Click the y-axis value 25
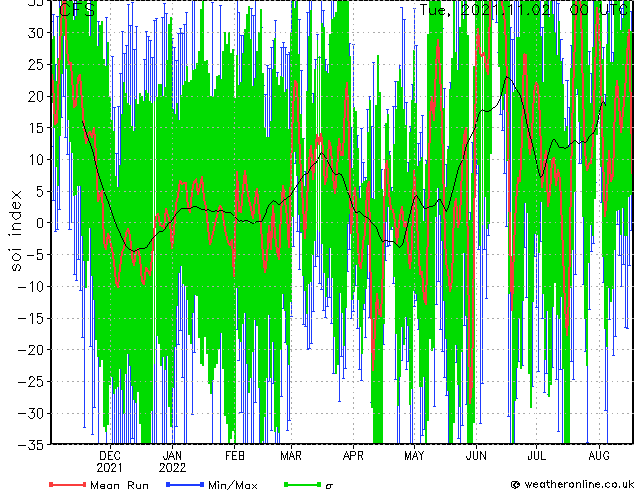The width and height of the screenshot is (634, 490). (35, 65)
